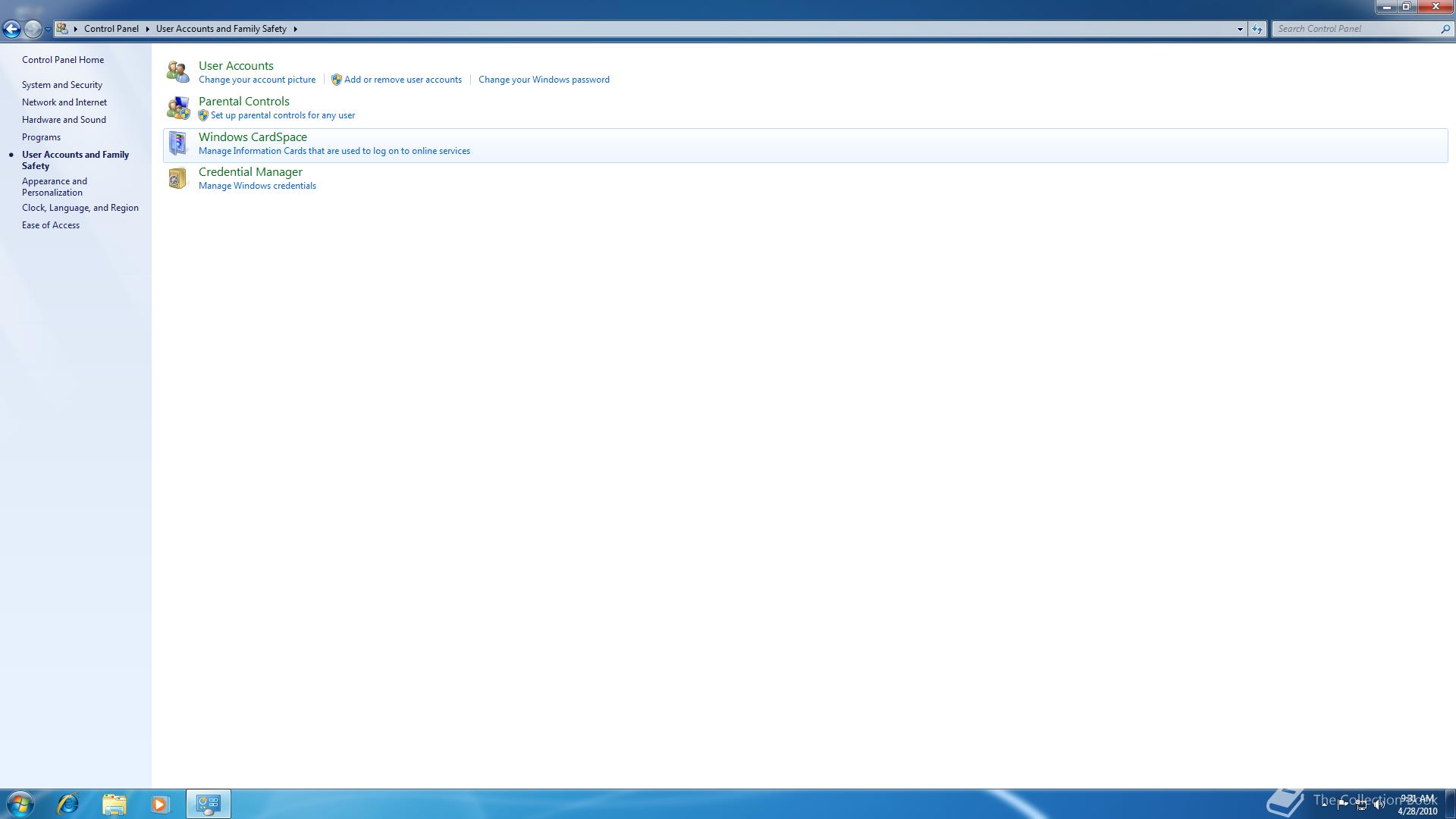The height and width of the screenshot is (819, 1456).
Task: Select User Accounts and Family Safety in the sidebar
Action: 75,160
